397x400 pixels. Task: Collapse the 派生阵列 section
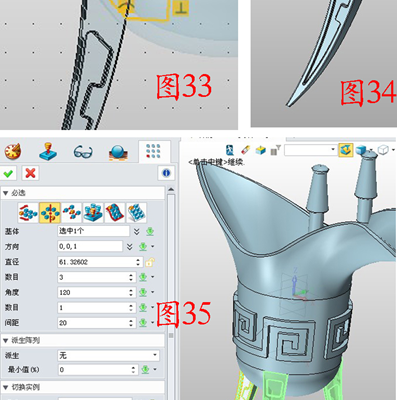[x=5, y=340]
